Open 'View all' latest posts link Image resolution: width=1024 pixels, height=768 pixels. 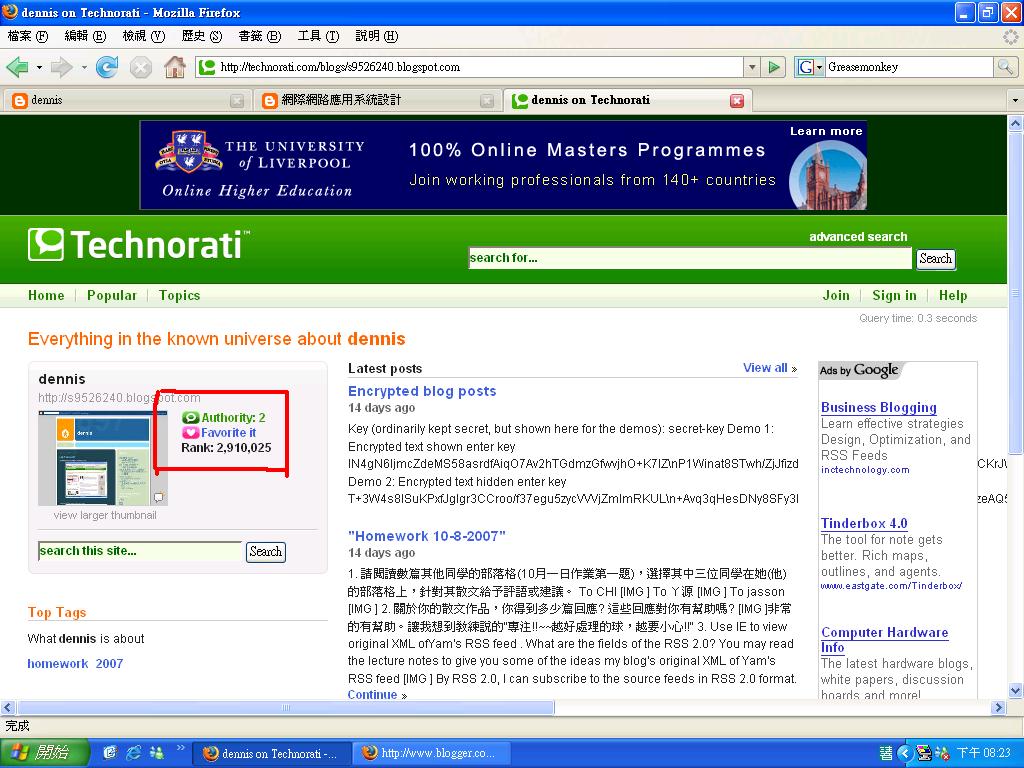(x=770, y=368)
